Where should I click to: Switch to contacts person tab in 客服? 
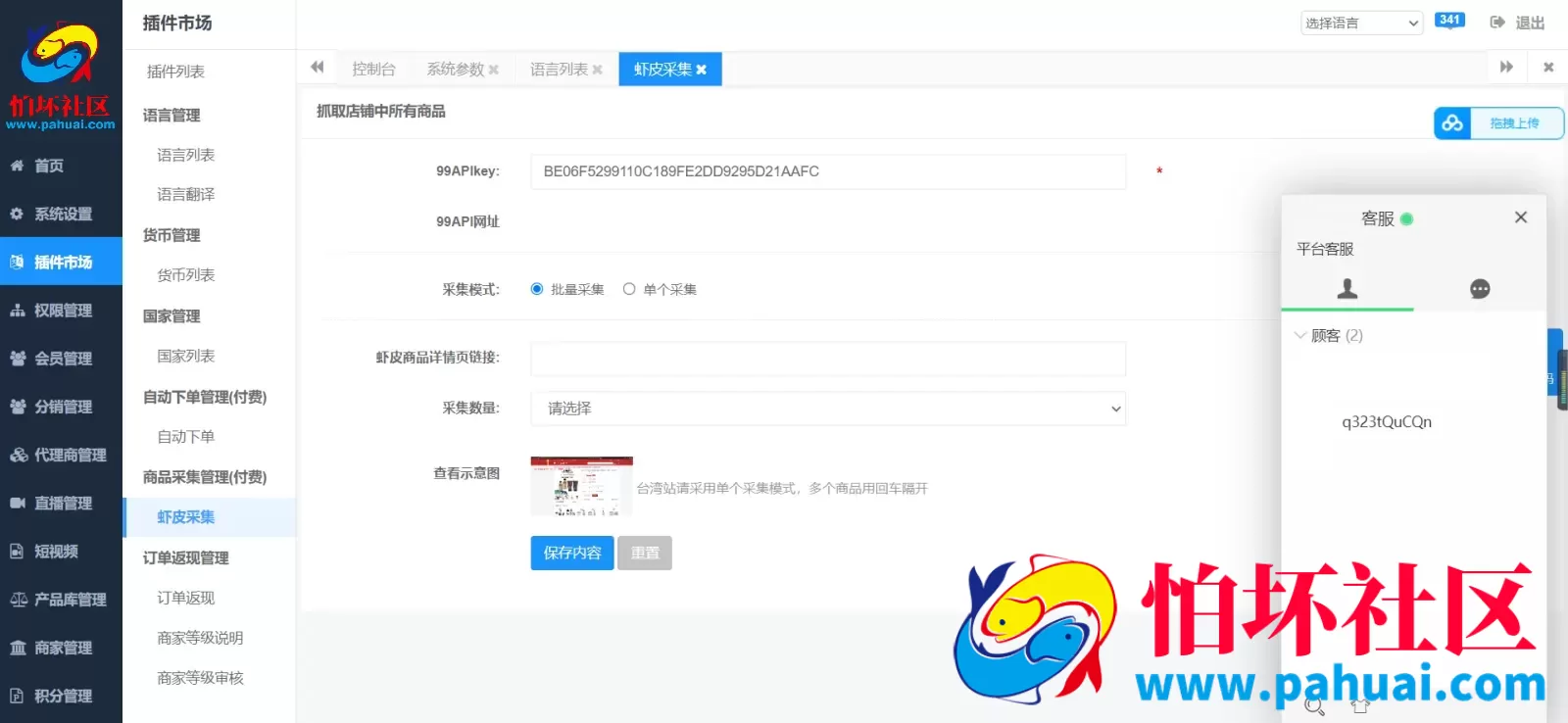[1347, 288]
